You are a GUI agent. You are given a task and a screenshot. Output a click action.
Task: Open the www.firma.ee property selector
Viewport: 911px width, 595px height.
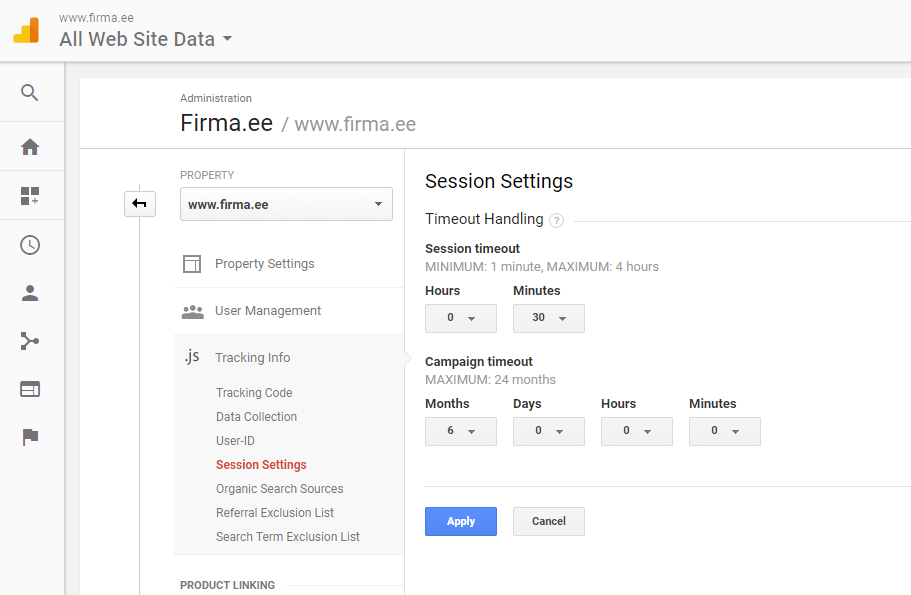[x=286, y=203]
